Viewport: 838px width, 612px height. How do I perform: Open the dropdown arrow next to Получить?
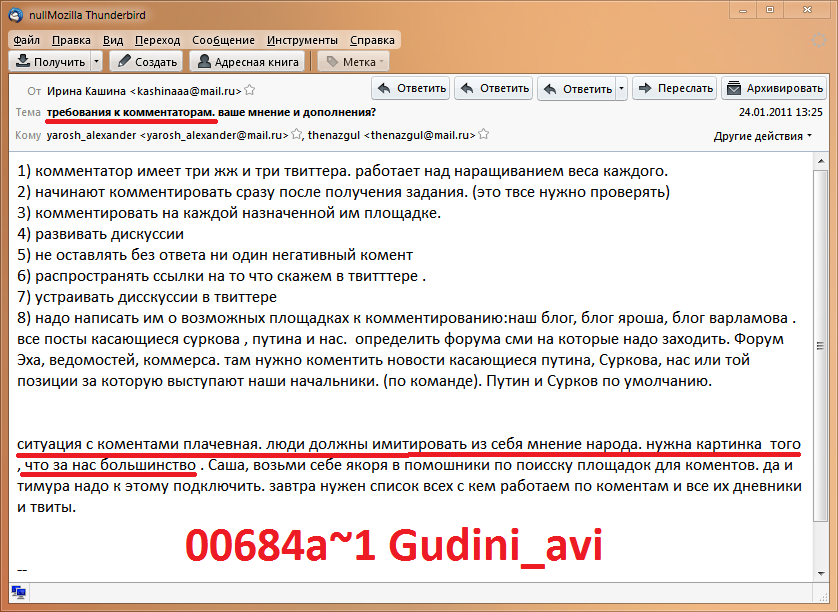click(x=96, y=62)
